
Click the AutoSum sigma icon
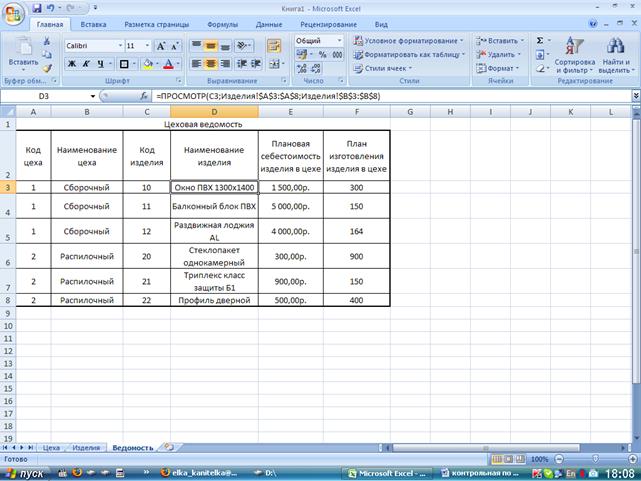click(541, 40)
